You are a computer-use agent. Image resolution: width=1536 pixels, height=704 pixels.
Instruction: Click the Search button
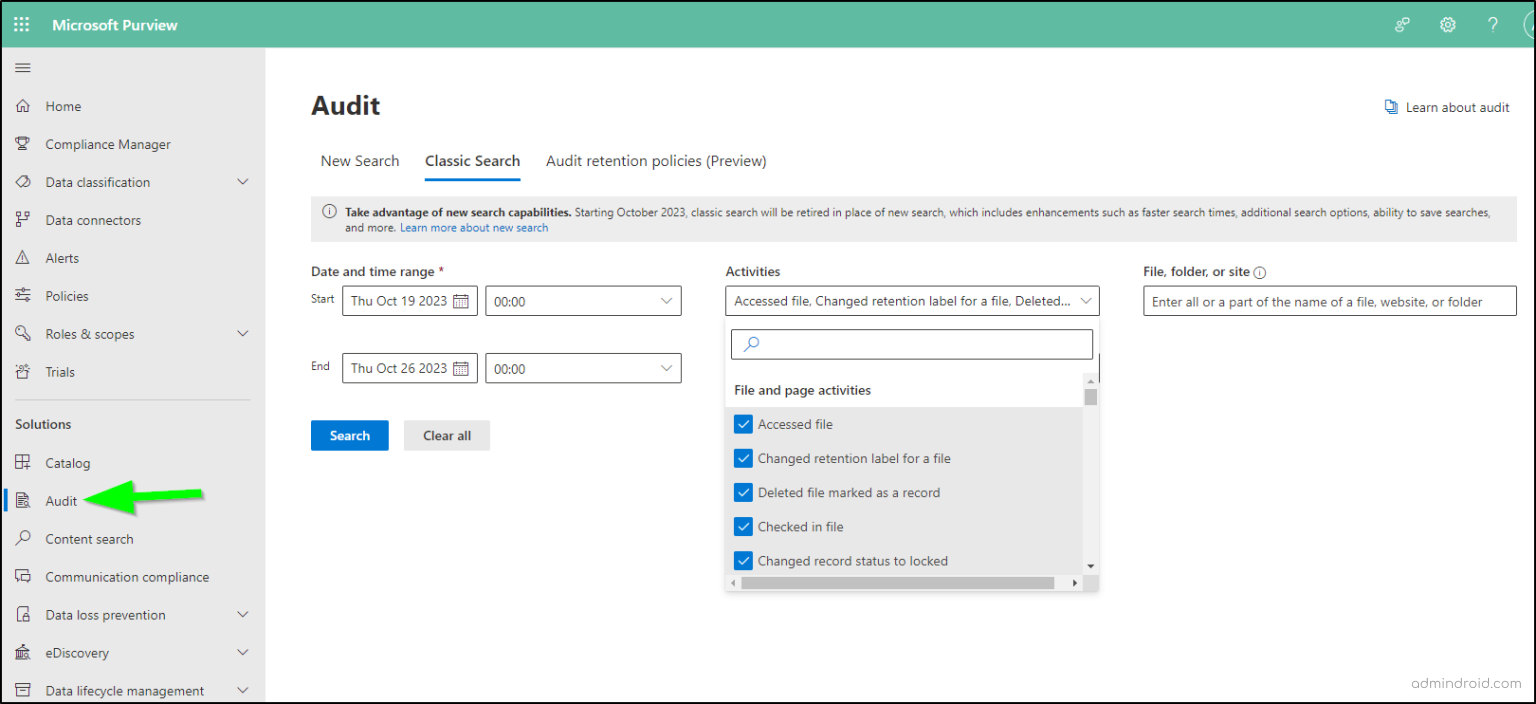(x=349, y=435)
